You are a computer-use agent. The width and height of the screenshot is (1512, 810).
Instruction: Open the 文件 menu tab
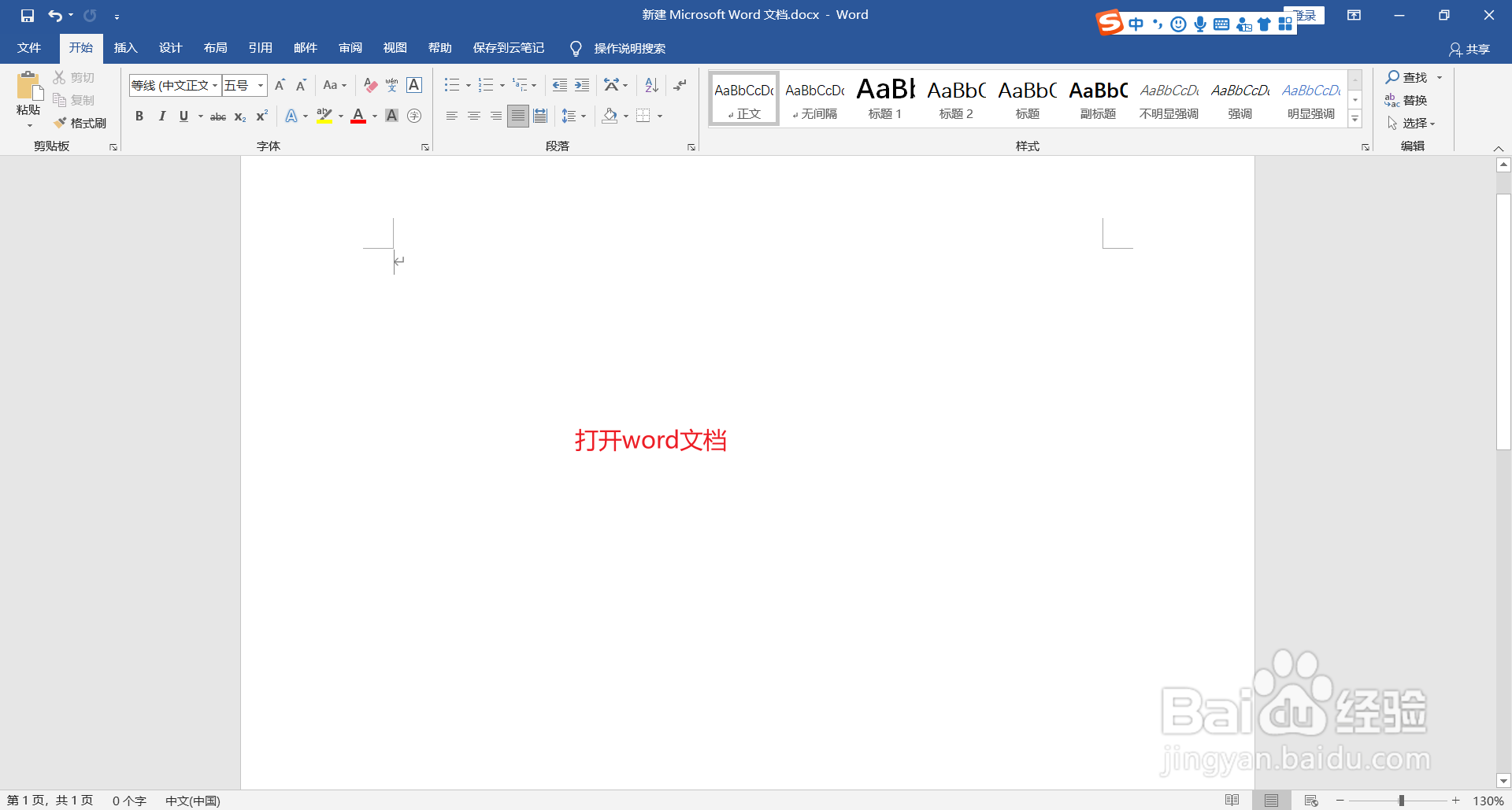pyautogui.click(x=29, y=48)
